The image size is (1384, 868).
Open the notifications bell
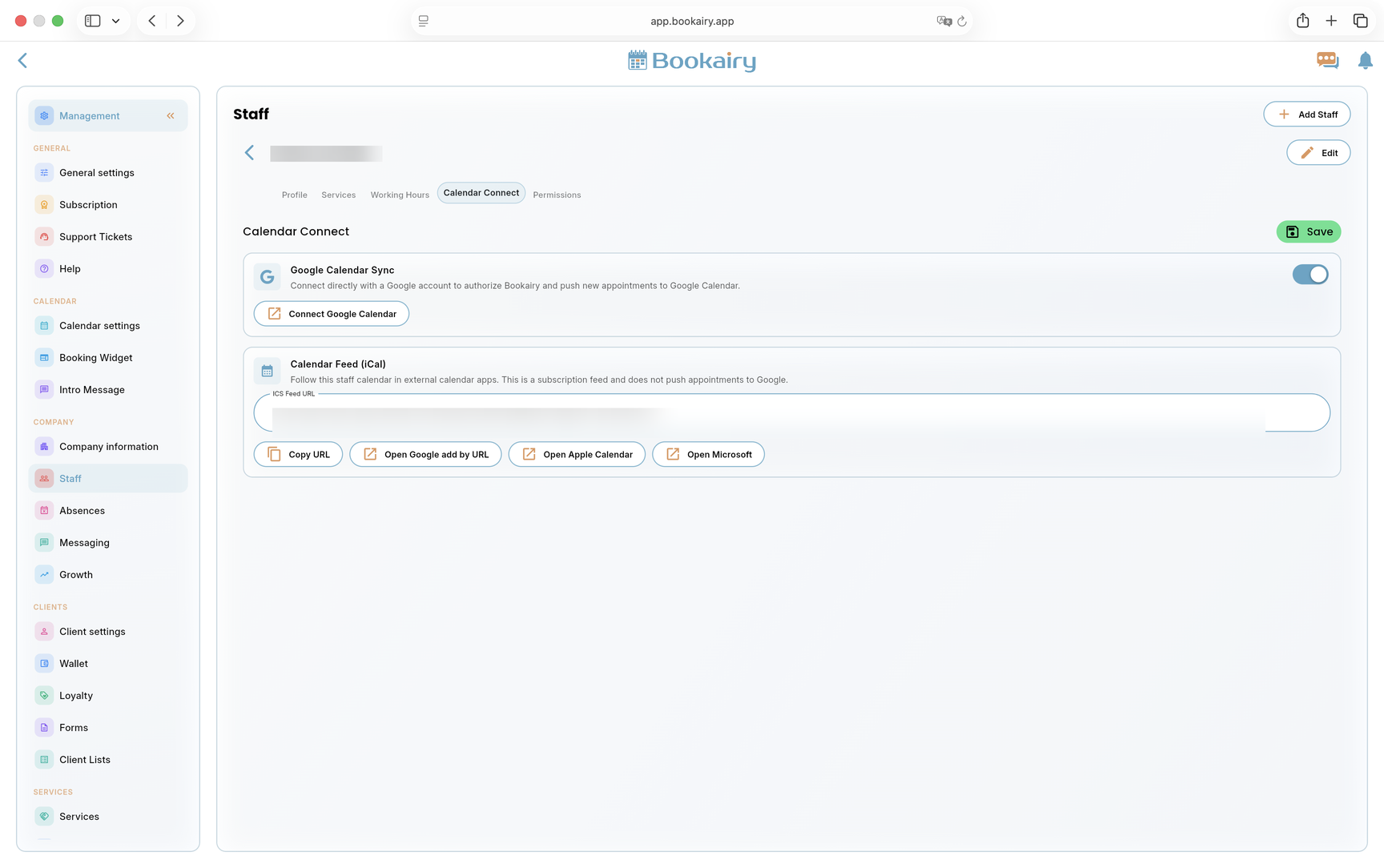(1366, 61)
